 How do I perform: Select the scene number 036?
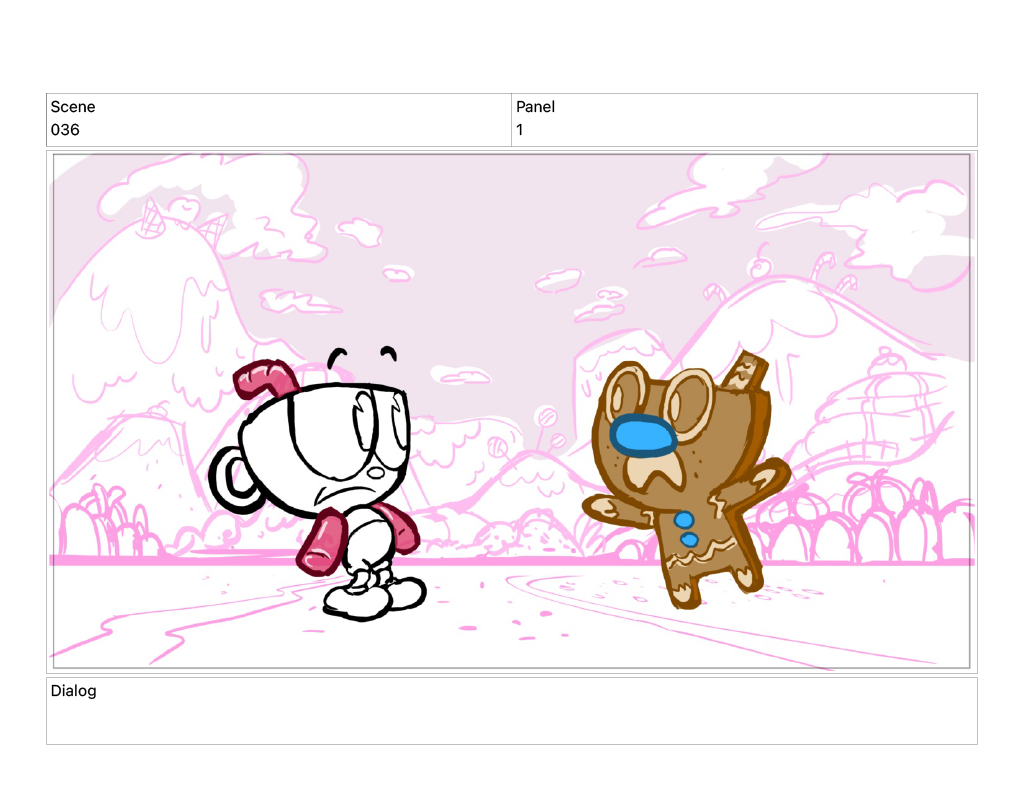coord(65,130)
